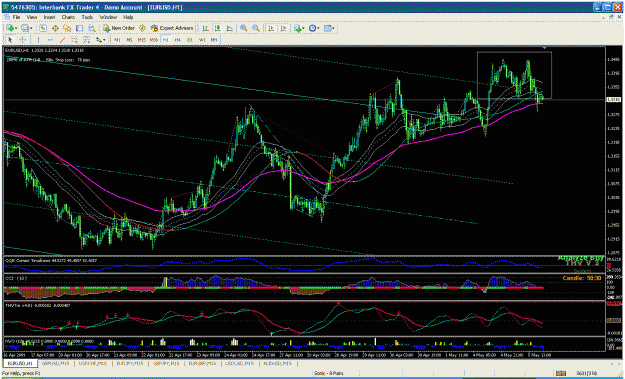625x379 pixels.
Task: Expand the new chart dropdown arrow
Action: (16, 29)
